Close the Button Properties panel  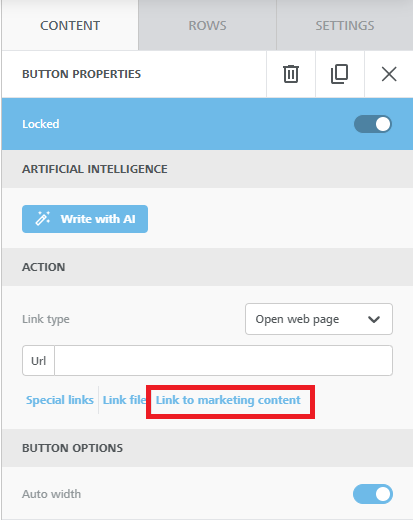pos(389,74)
